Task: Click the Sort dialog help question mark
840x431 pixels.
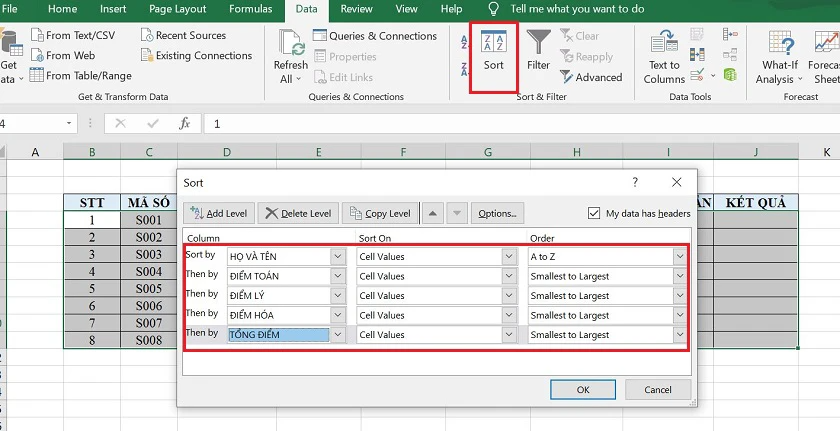Action: (635, 183)
